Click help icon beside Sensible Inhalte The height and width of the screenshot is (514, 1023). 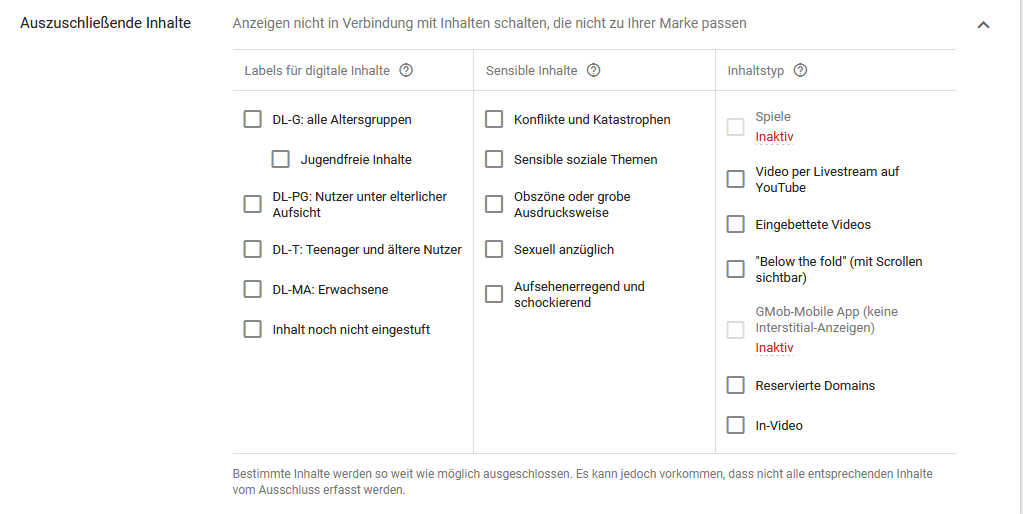[x=593, y=71]
